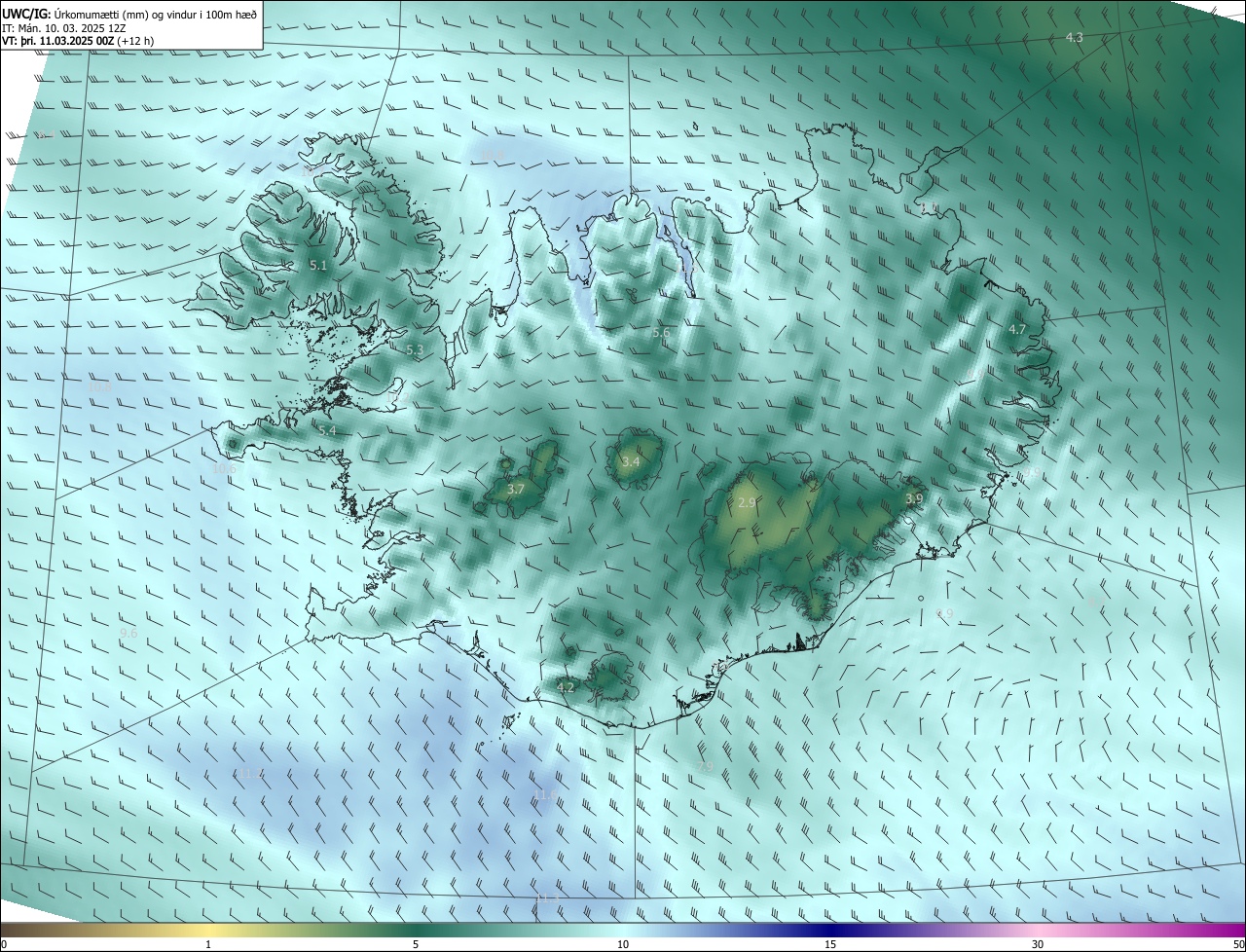Click the 4.3 precipitation value label
Image resolution: width=1246 pixels, height=952 pixels.
tap(1075, 38)
